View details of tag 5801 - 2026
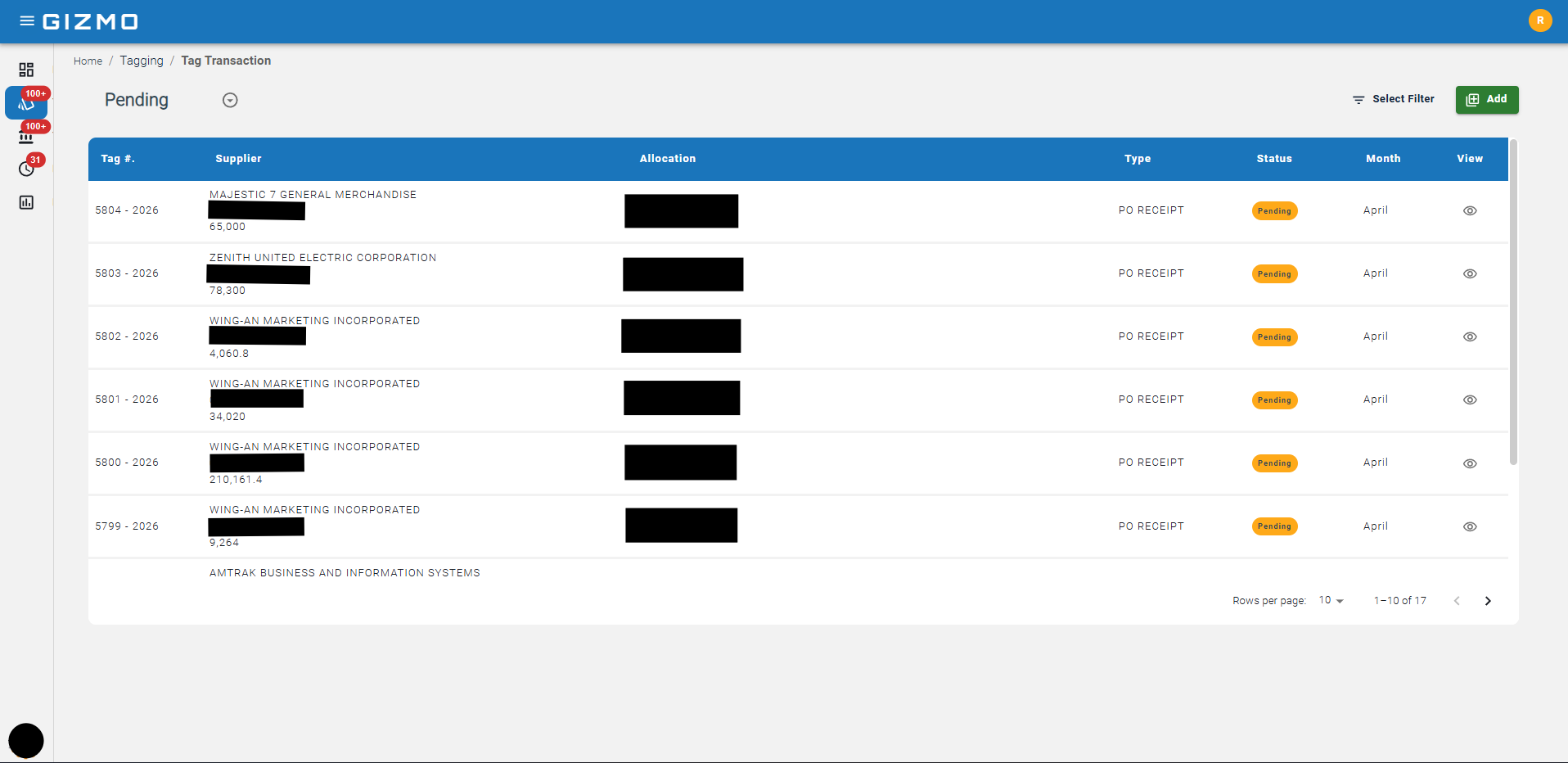Screen dimensions: 1568x763 [1470, 400]
